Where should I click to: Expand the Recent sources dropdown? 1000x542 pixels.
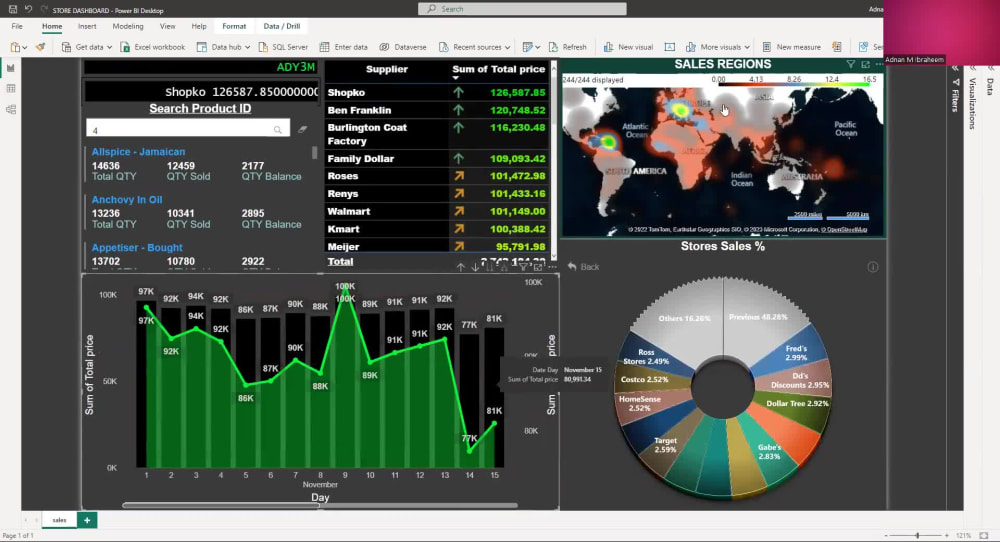507,48
